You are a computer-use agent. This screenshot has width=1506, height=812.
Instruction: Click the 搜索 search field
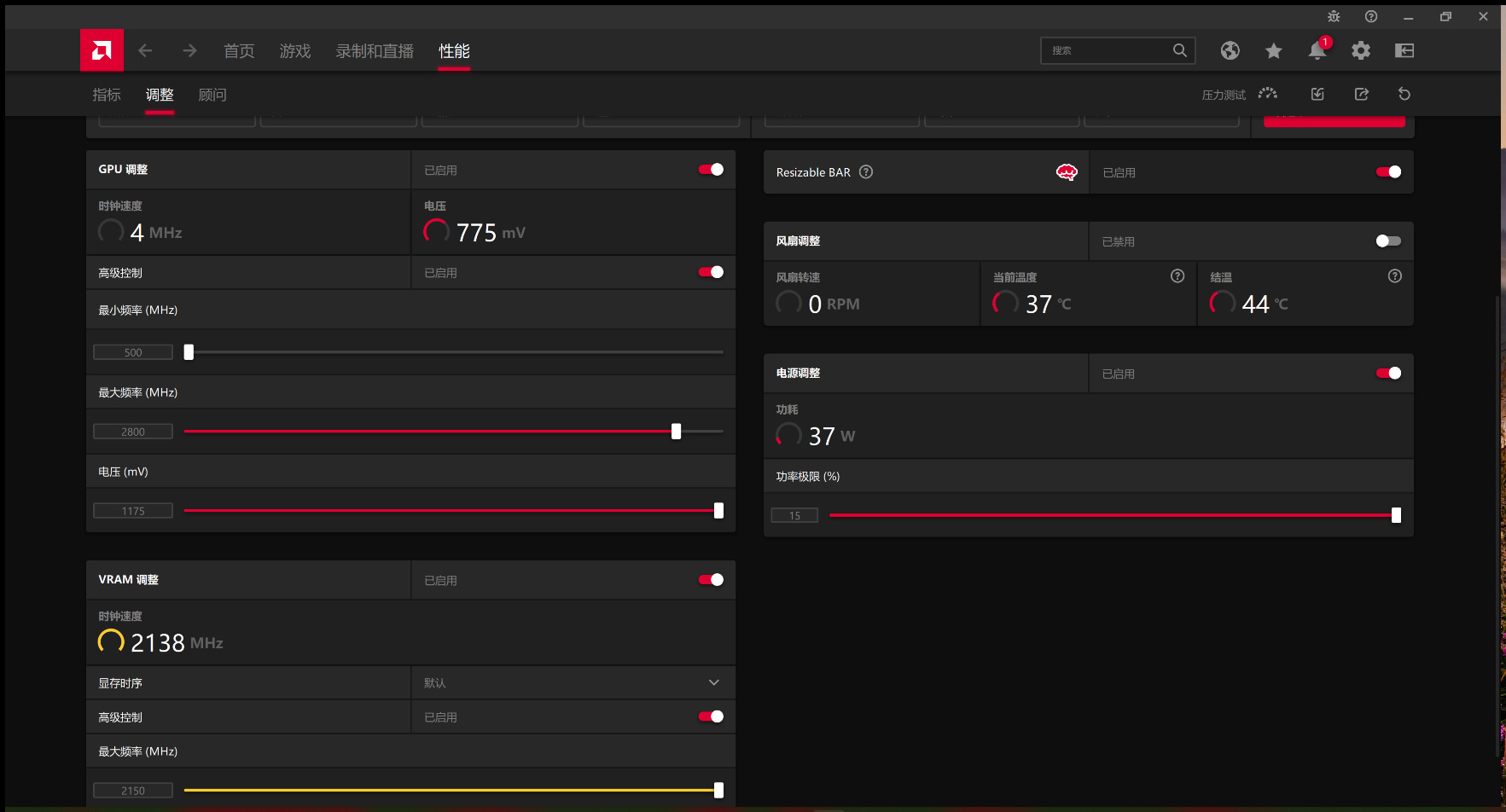(1118, 50)
